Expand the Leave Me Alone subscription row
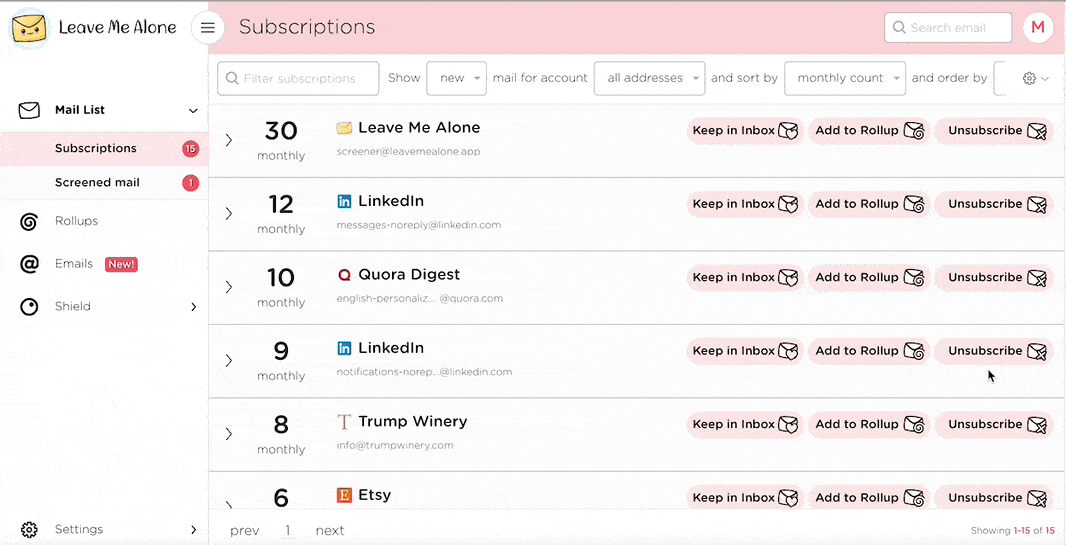 coord(229,140)
